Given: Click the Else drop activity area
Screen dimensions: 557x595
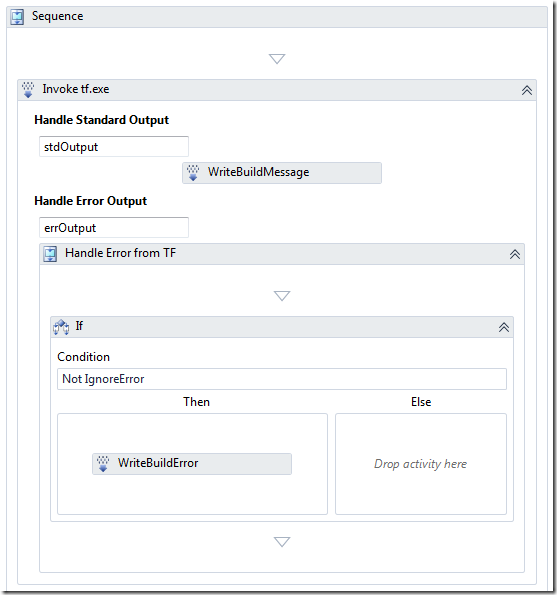Looking at the screenshot, I should click(421, 464).
